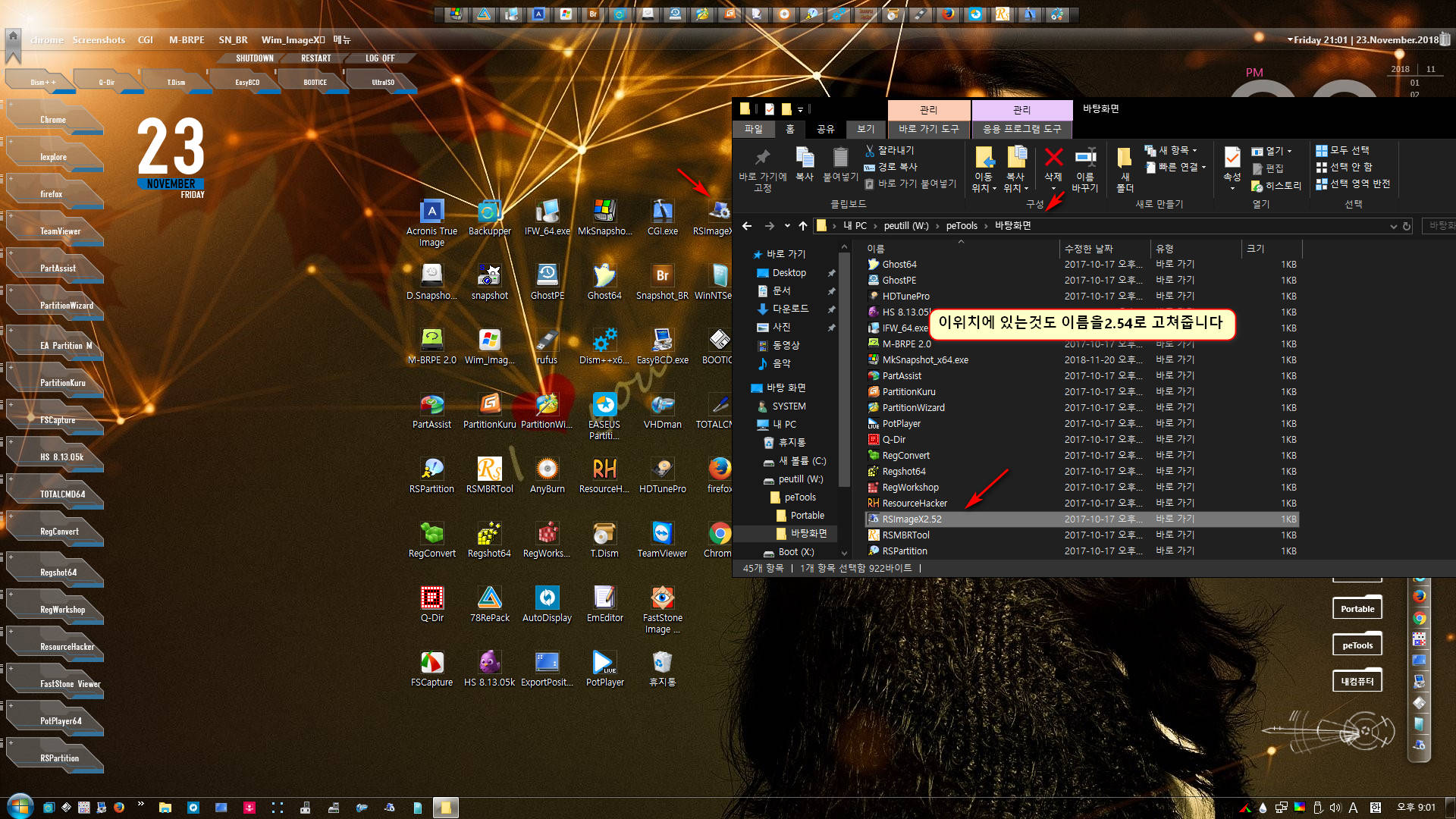Open the IFW_64.exe desktop icon
The width and height of the screenshot is (1456, 819).
pyautogui.click(x=548, y=218)
